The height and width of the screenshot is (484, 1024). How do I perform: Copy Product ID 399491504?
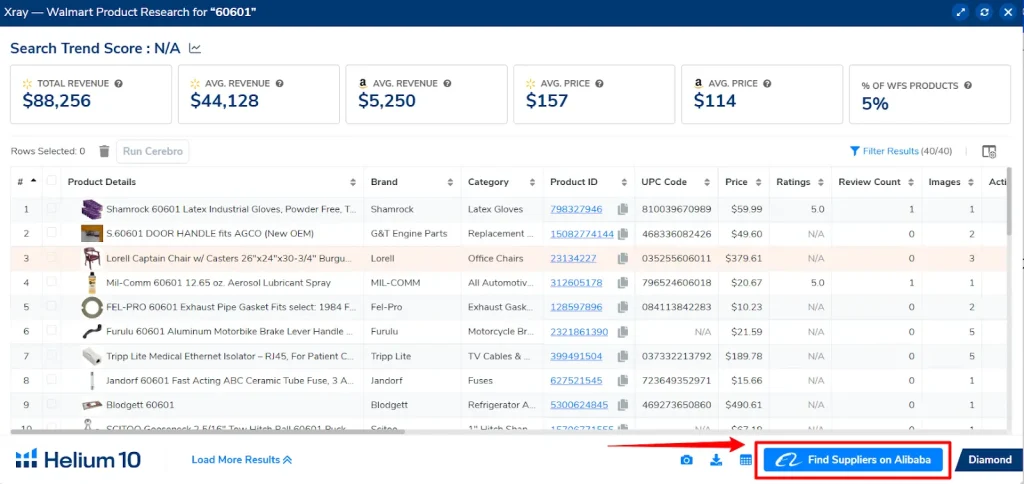pyautogui.click(x=623, y=356)
